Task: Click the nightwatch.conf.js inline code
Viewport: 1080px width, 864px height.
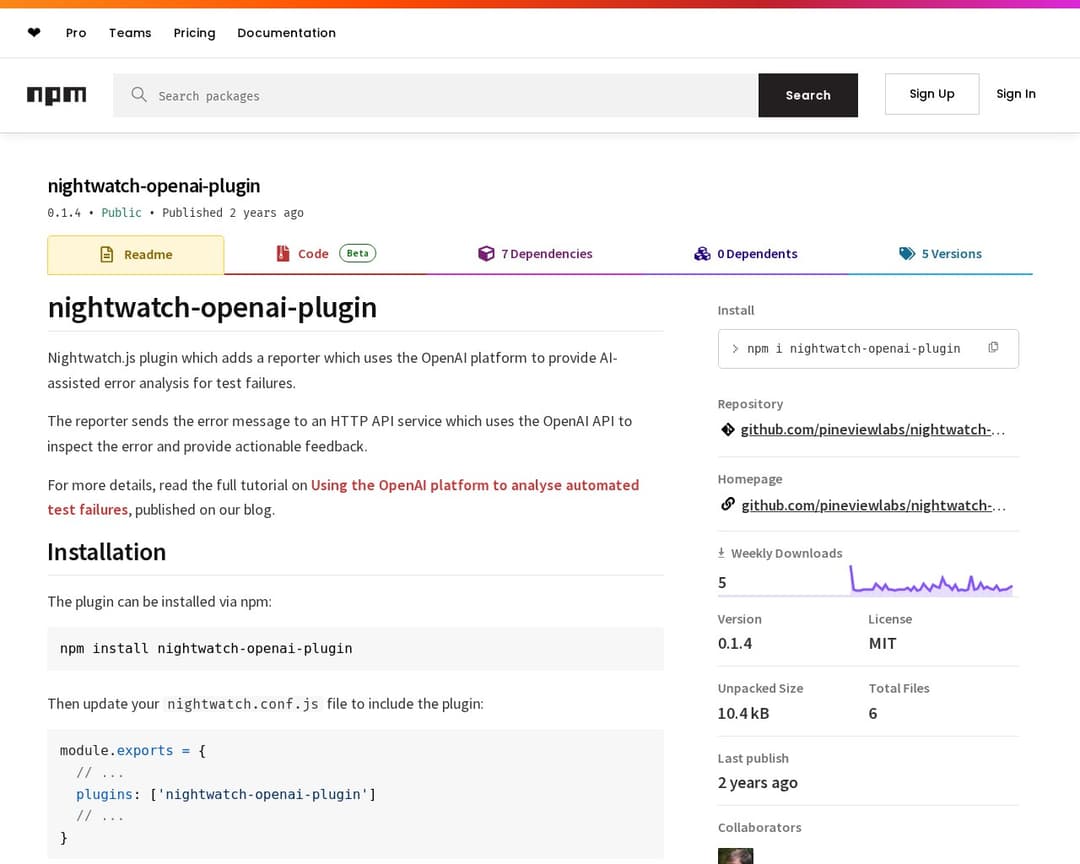Action: pos(242,703)
